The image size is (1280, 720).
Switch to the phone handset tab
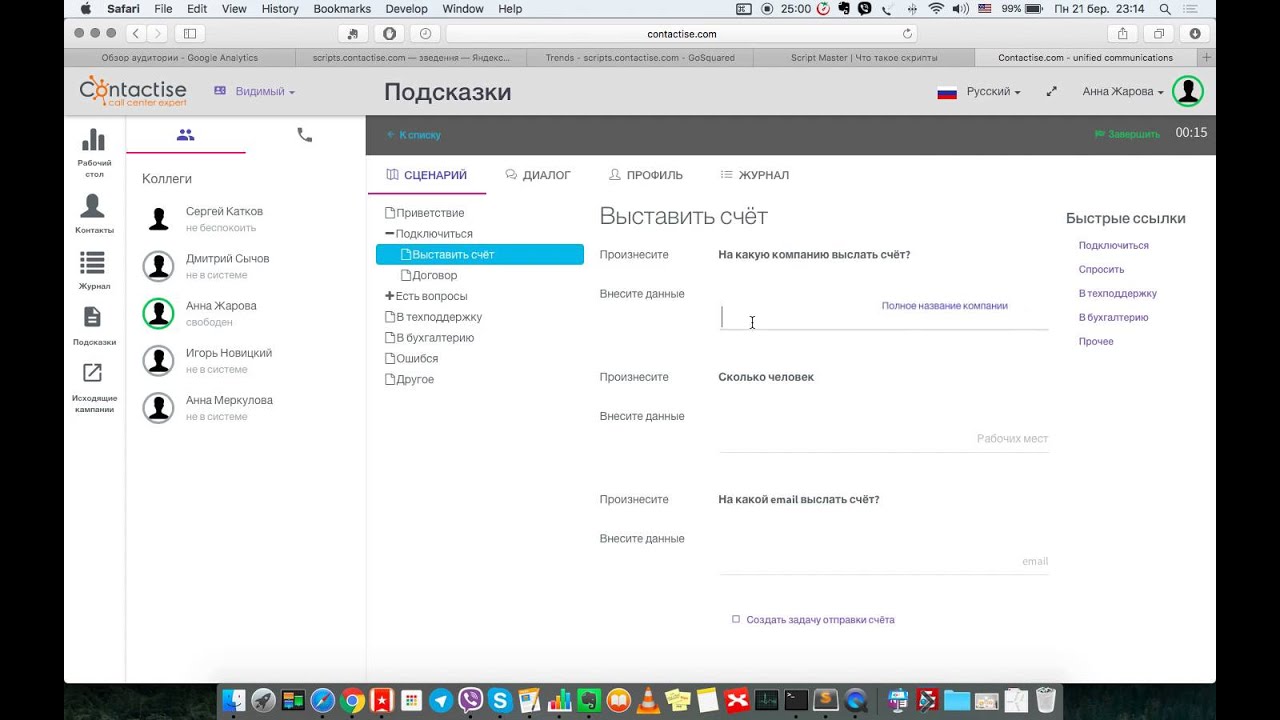[305, 134]
